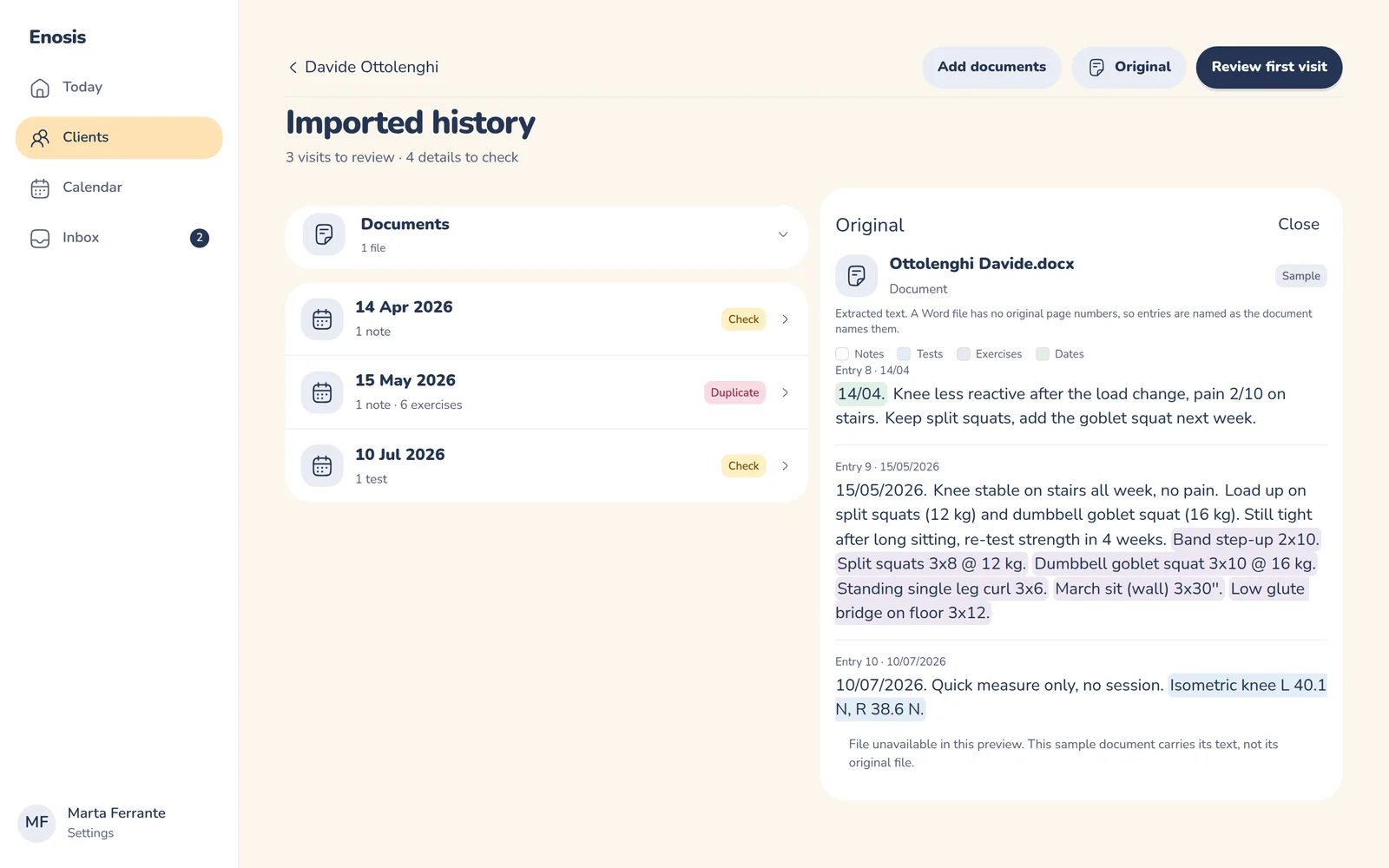Open Inbox from the sidebar
This screenshot has width=1389, height=868.
[119, 238]
